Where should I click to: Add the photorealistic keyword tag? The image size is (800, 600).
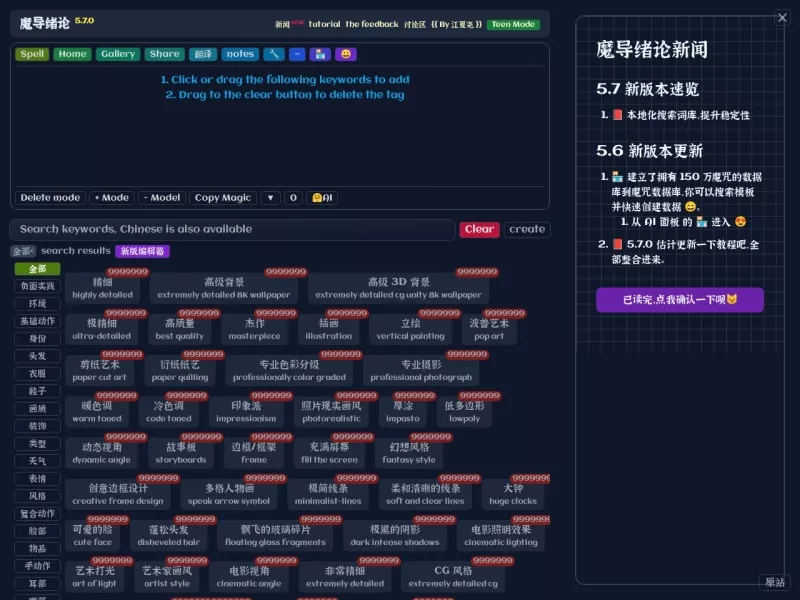coord(331,412)
